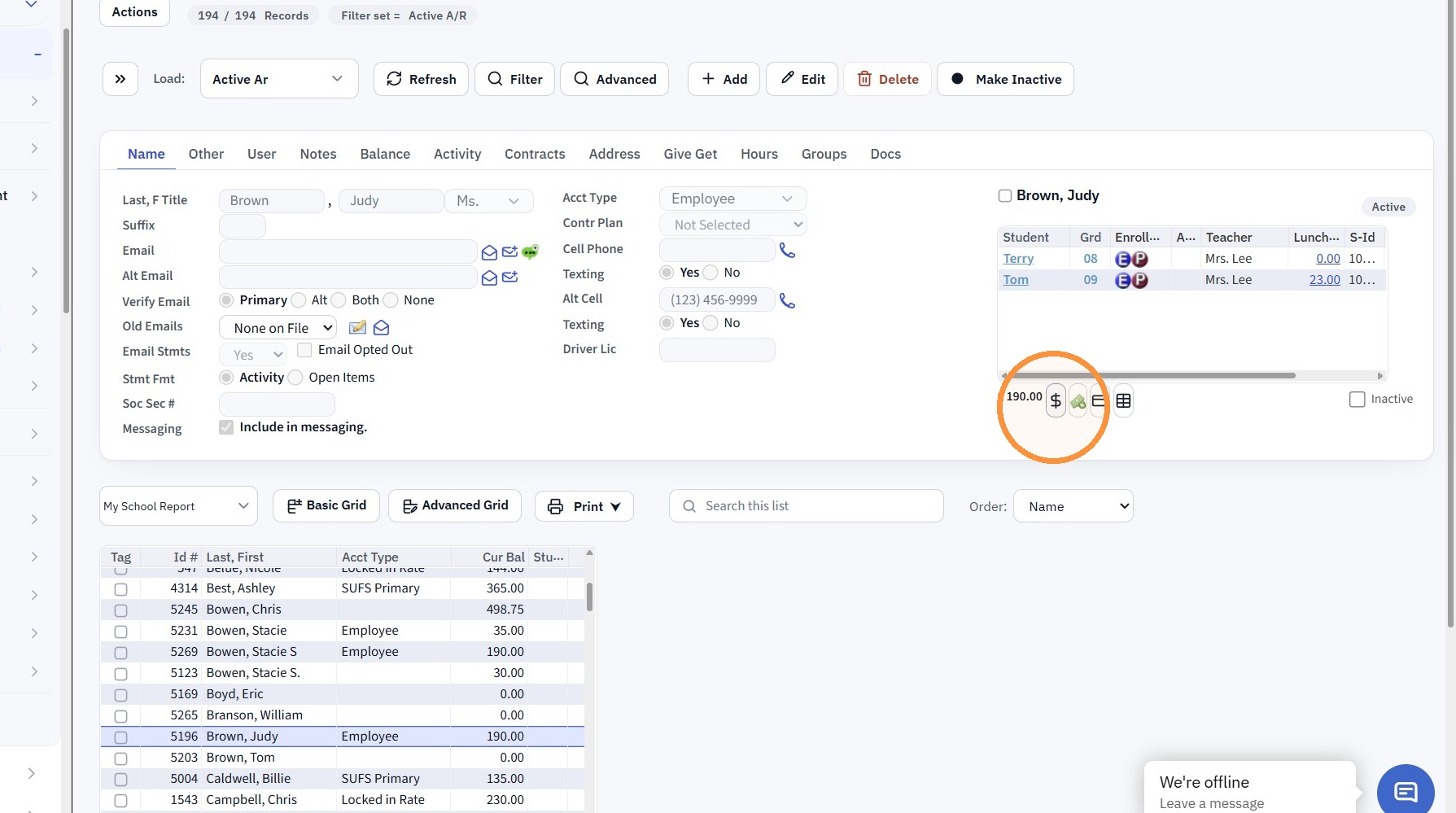This screenshot has width=1456, height=813.
Task: Click the E enrollment badge in Tom's row
Action: point(1123,280)
